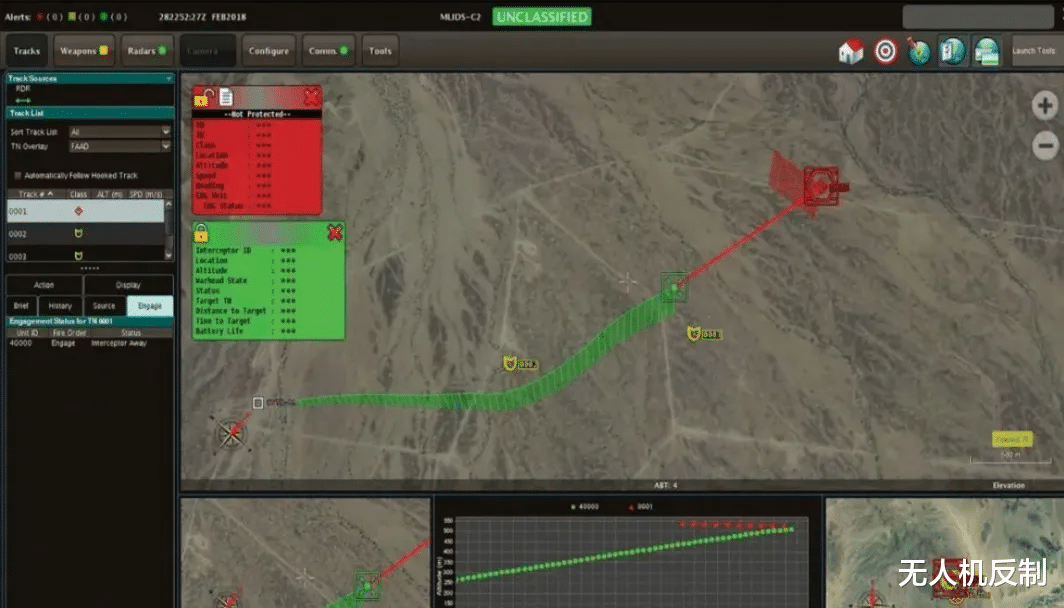Click the Class column header

tap(79, 194)
